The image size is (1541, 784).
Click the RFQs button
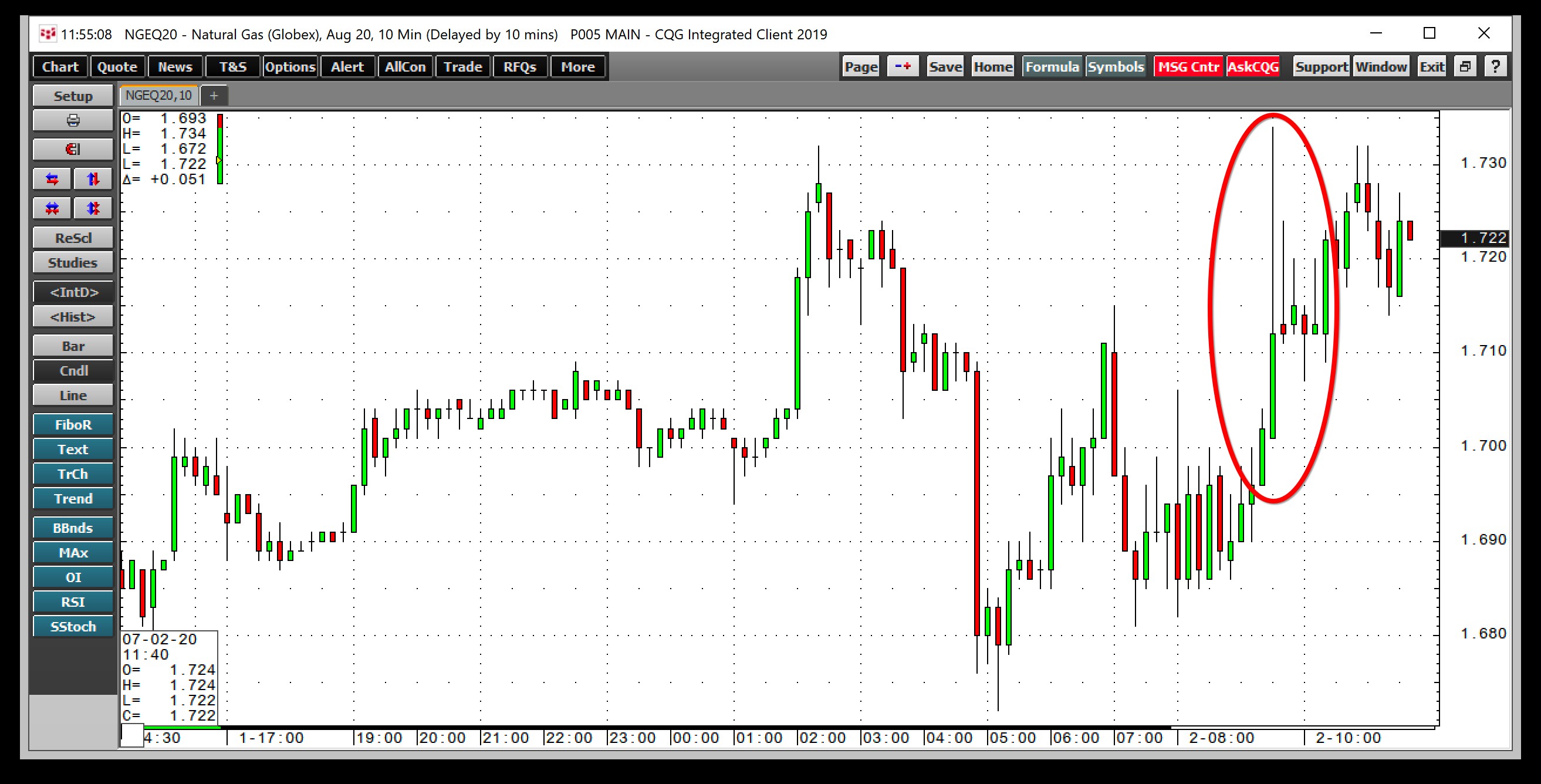[x=520, y=67]
